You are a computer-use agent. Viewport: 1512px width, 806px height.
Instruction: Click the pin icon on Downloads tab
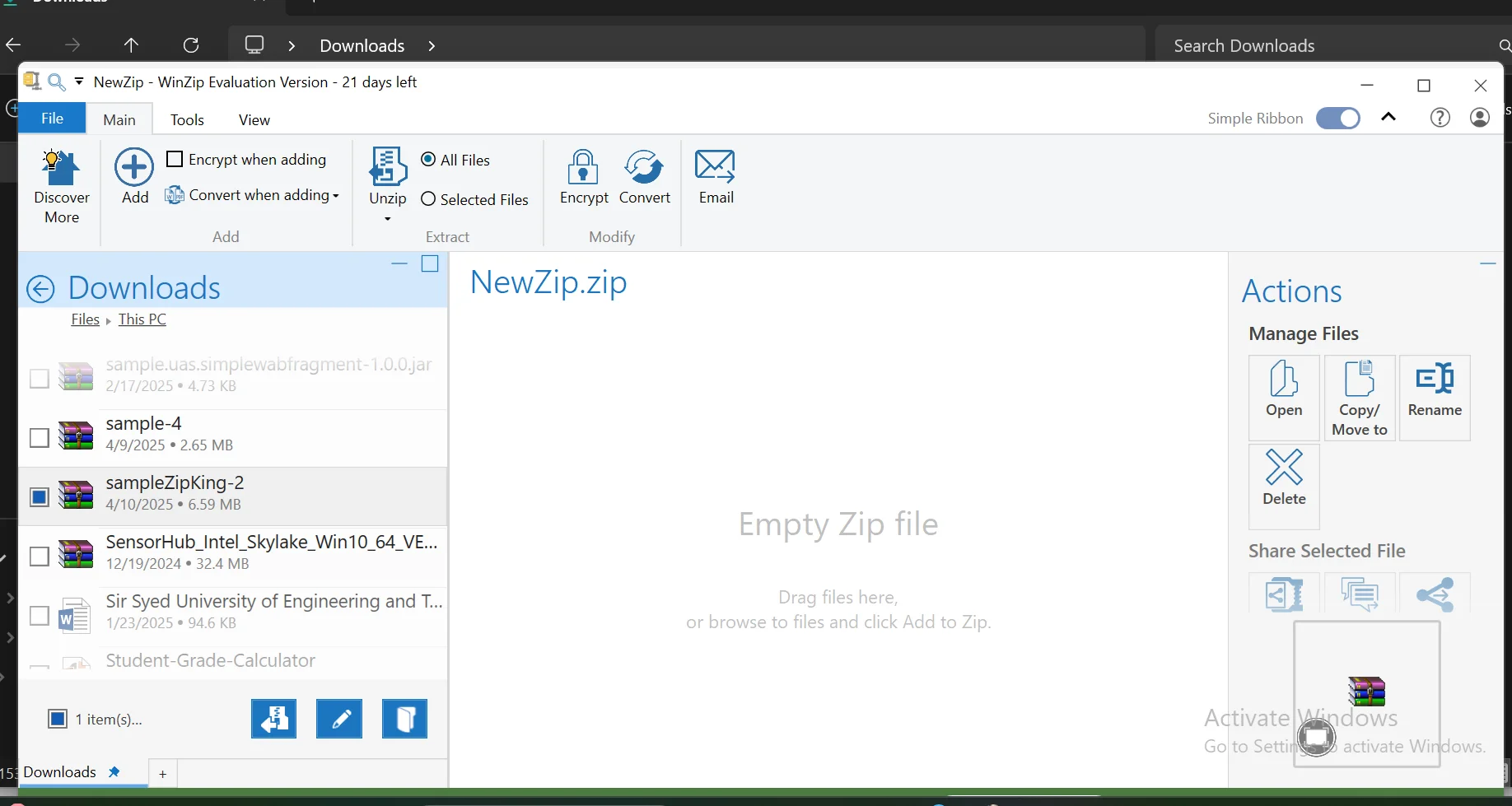[114, 771]
